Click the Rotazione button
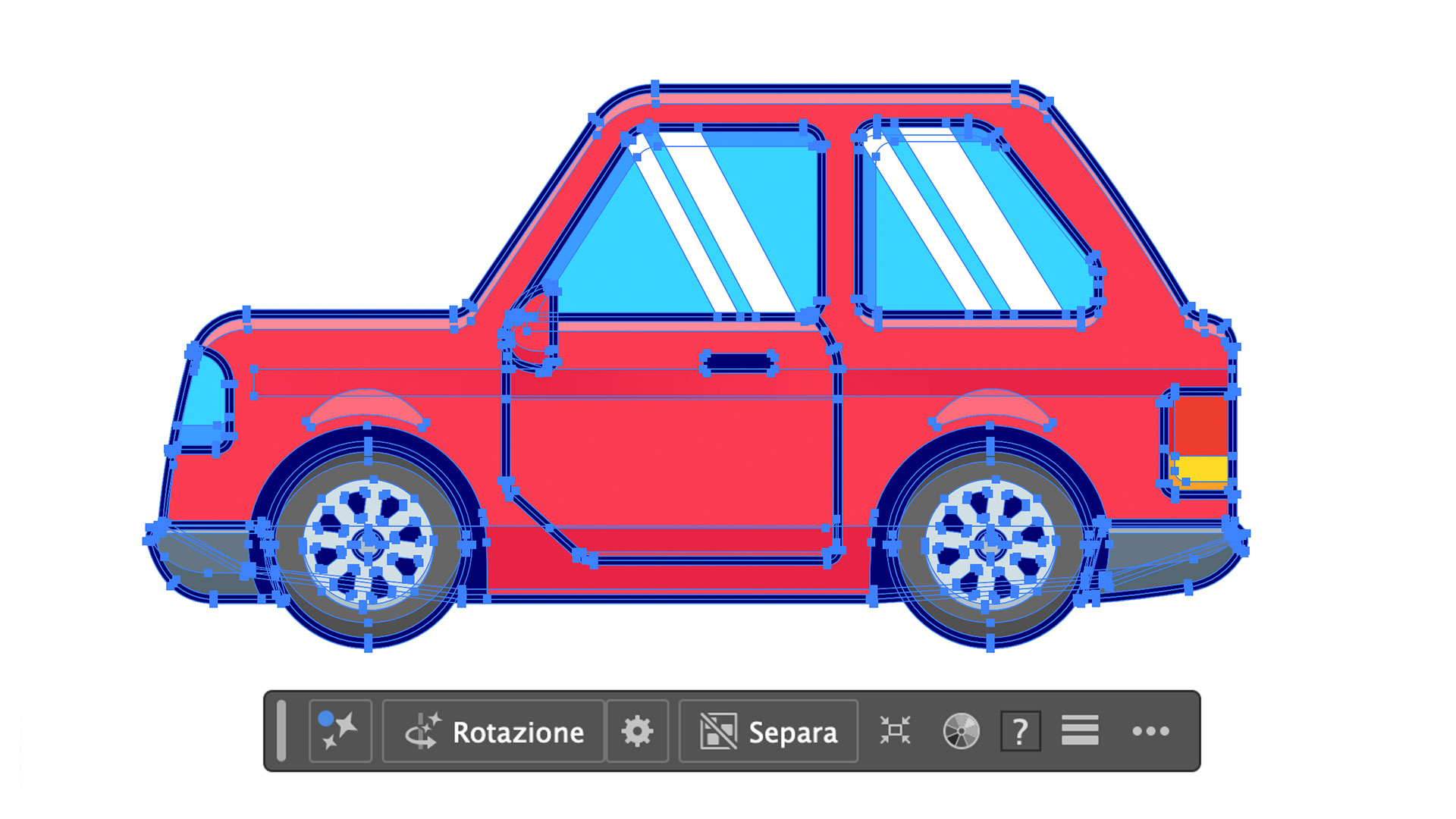The image size is (1456, 819). (x=494, y=731)
